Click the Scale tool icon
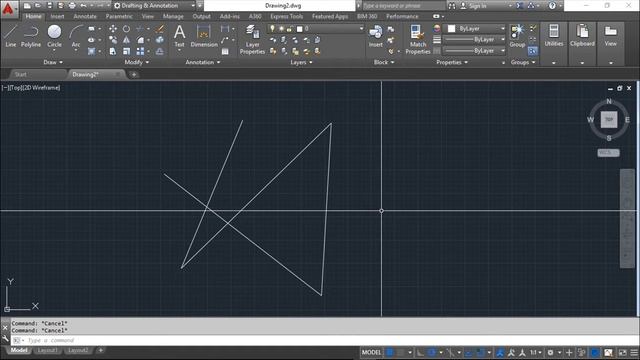640x360 pixels. [x=127, y=51]
